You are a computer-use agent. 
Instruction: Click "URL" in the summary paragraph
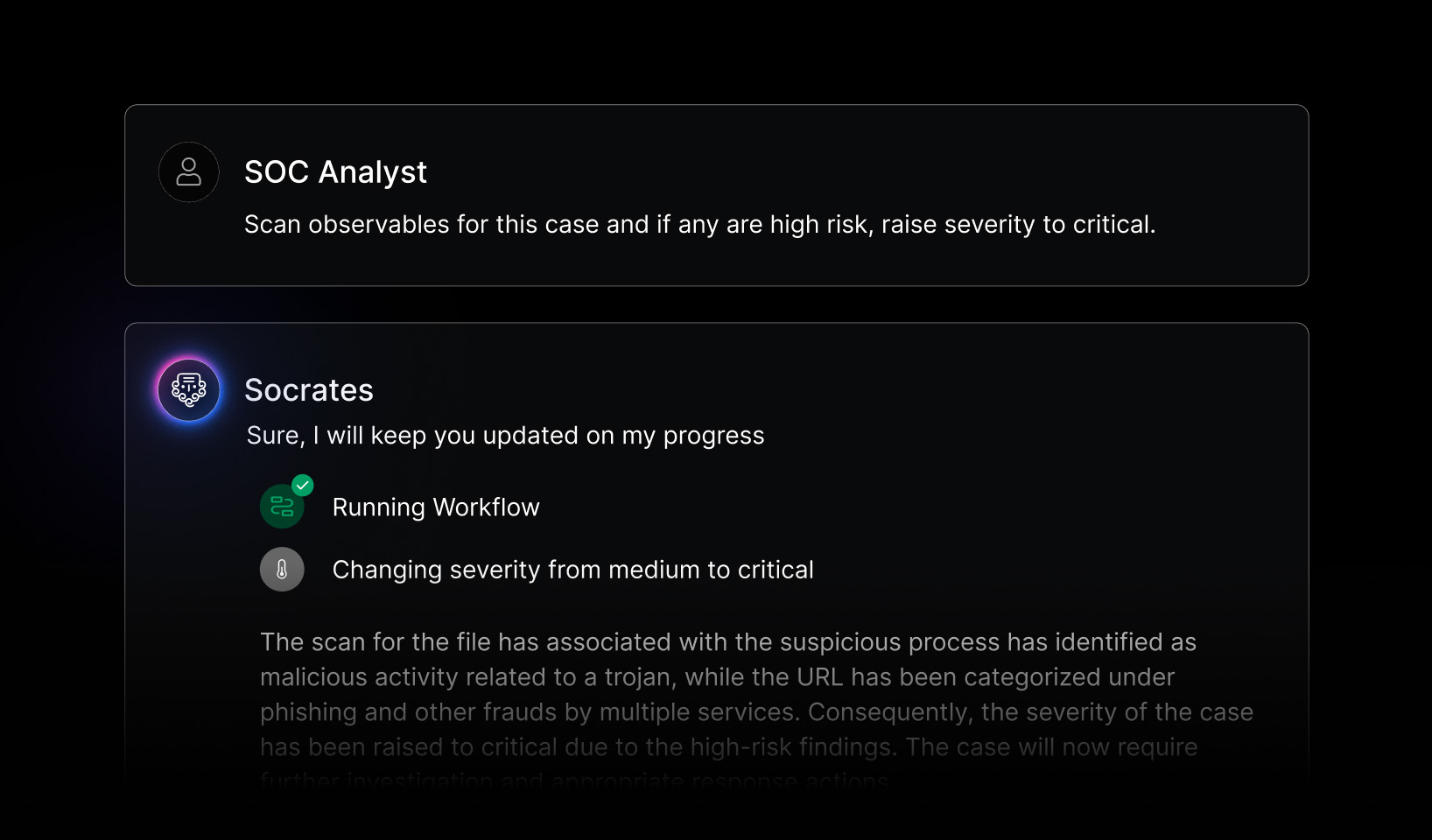click(820, 677)
